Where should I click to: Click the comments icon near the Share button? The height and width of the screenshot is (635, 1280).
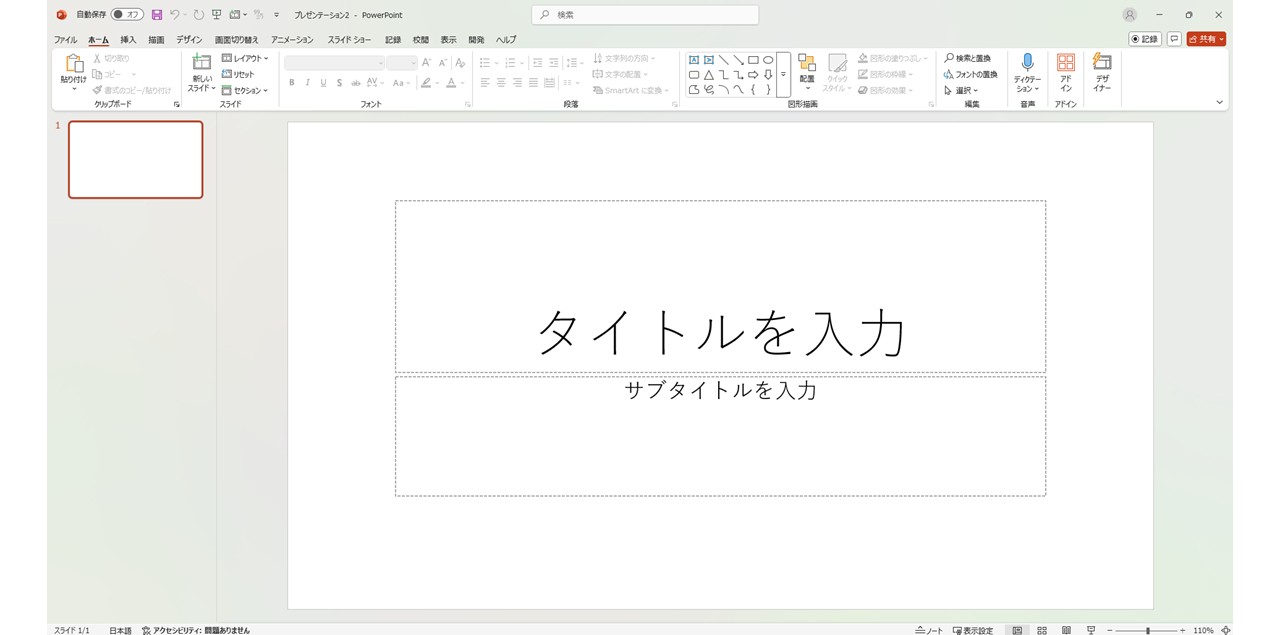pyautogui.click(x=1175, y=39)
